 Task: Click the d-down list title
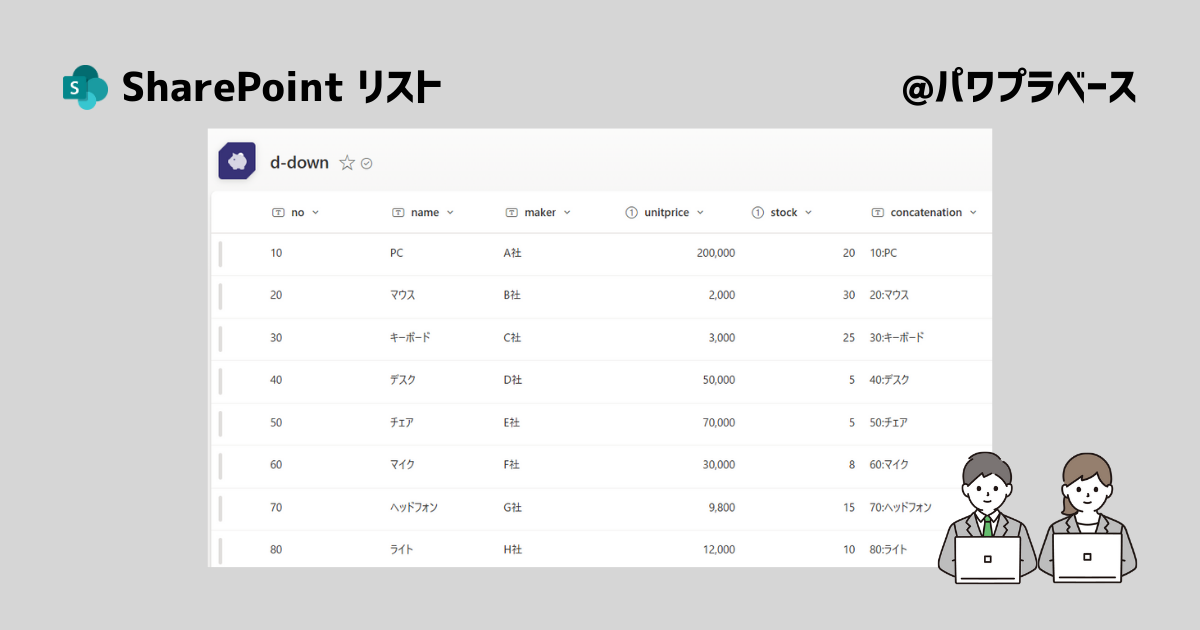pos(300,162)
